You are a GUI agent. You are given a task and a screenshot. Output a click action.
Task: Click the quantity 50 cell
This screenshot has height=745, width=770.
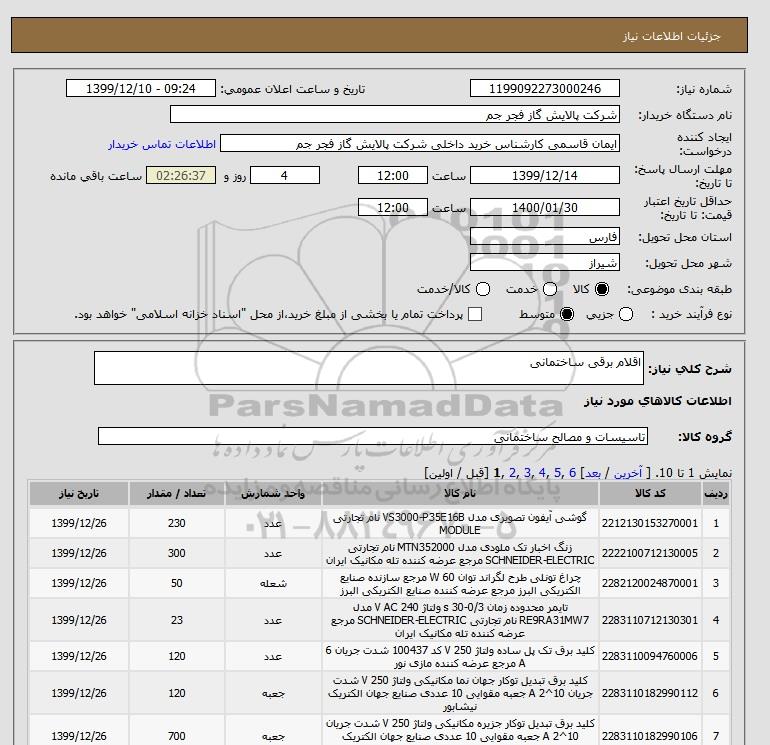click(177, 583)
